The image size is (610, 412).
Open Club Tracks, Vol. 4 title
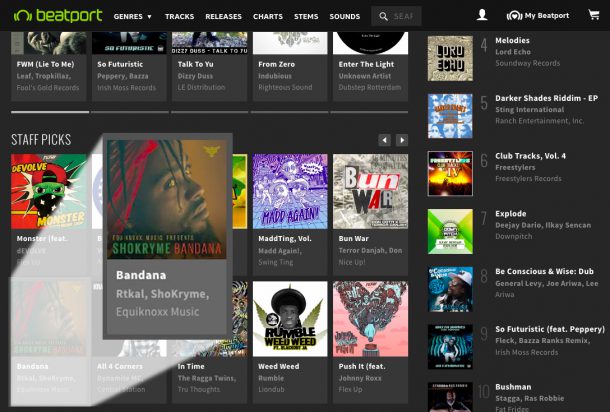(x=530, y=156)
